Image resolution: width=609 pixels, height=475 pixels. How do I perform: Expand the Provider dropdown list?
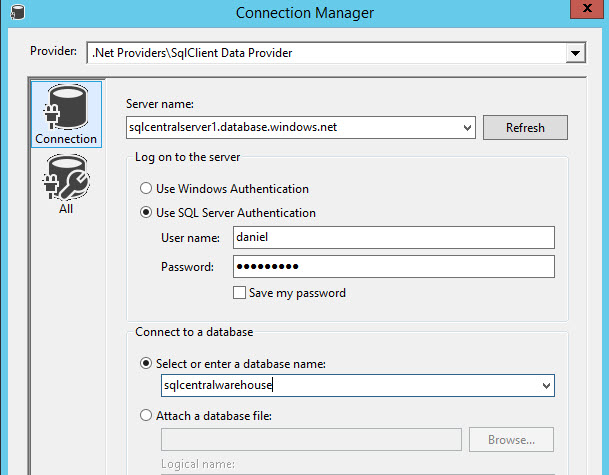pyautogui.click(x=575, y=52)
